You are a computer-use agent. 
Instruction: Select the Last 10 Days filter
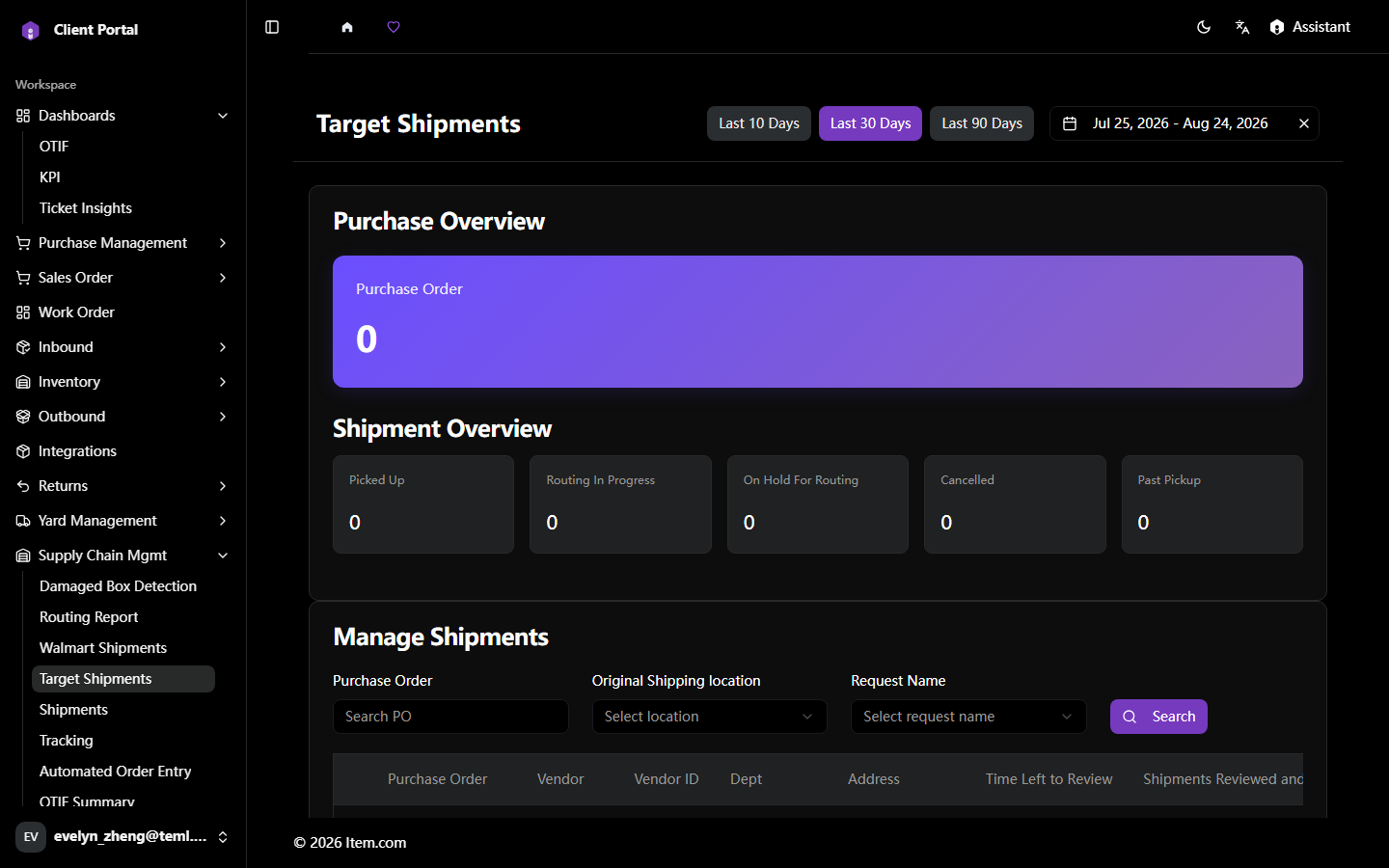pos(759,123)
